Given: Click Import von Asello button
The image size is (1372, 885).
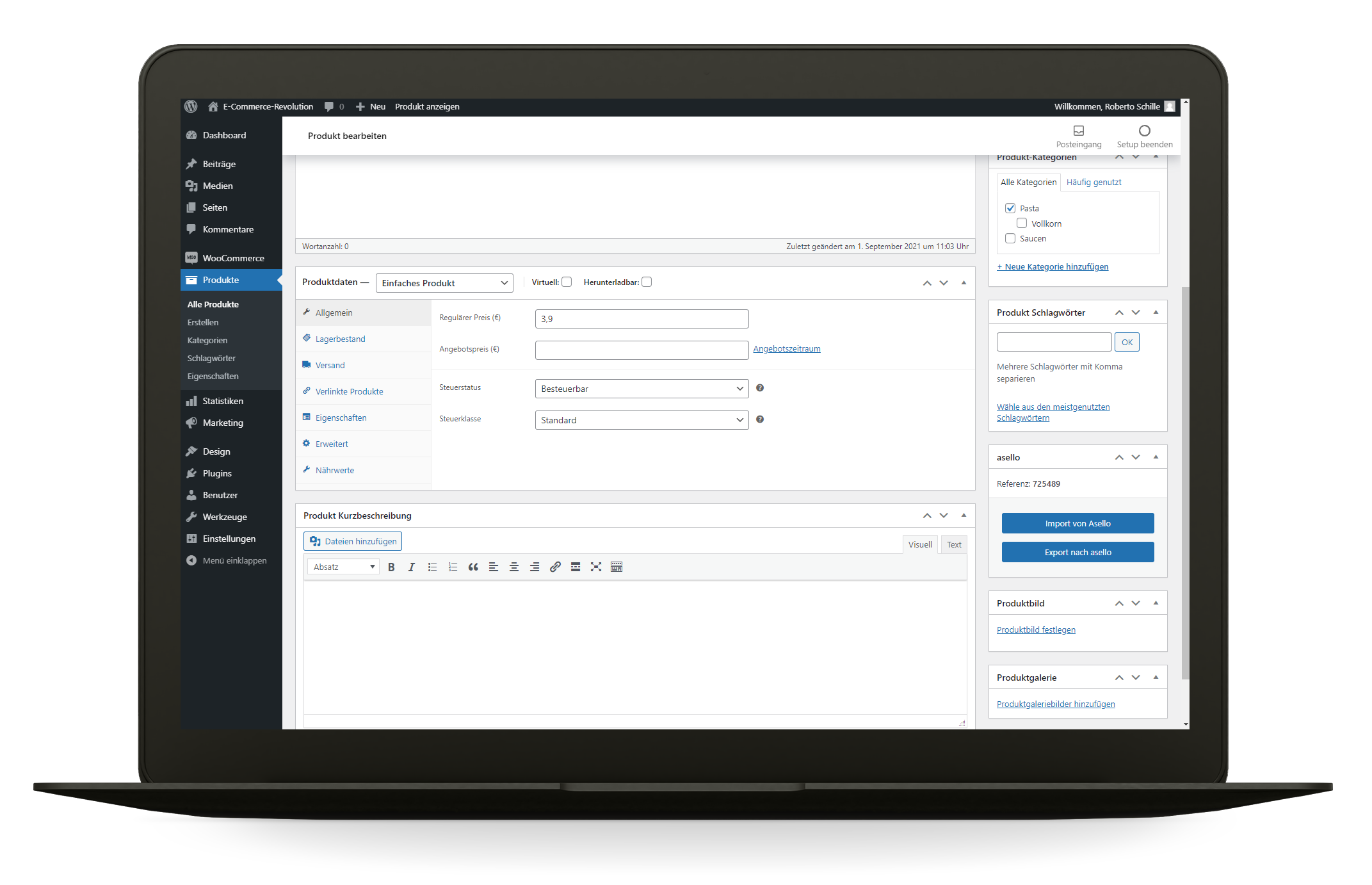Looking at the screenshot, I should (1077, 523).
